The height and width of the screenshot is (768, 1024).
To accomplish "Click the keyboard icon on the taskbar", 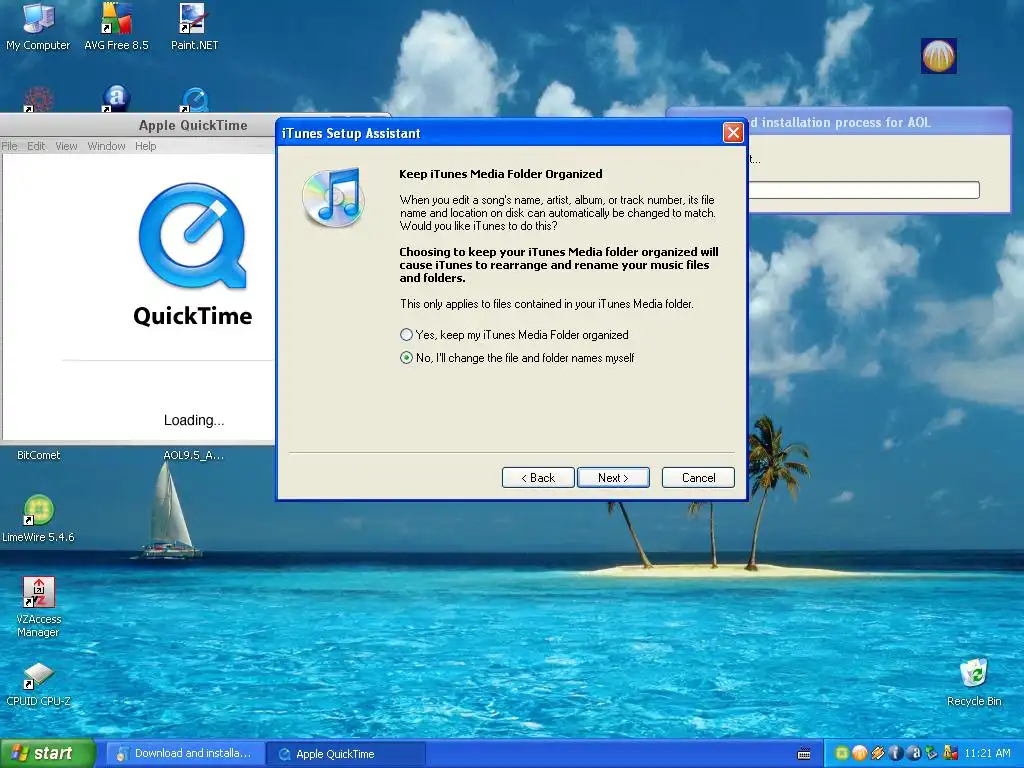I will point(805,754).
